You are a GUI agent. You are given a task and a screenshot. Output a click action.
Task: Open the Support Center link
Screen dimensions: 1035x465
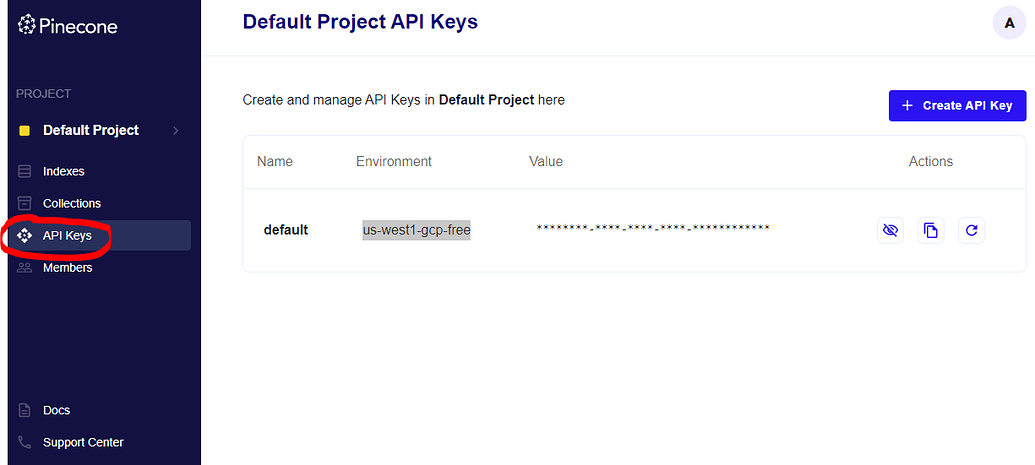pyautogui.click(x=83, y=442)
